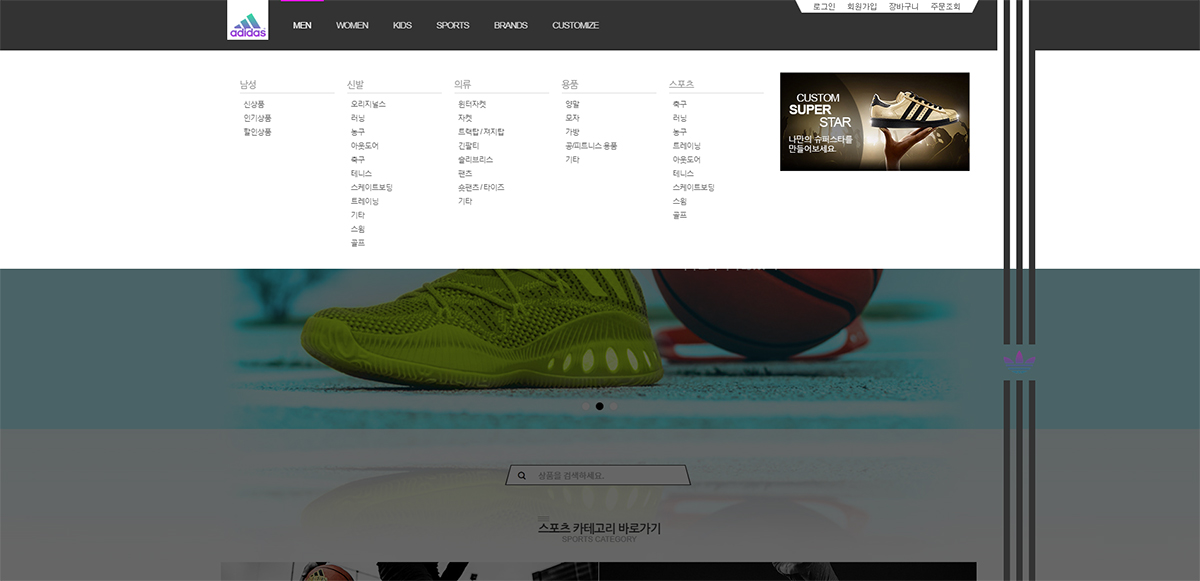Open the 장바구니 cart link
Image resolution: width=1200 pixels, height=581 pixels.
[903, 7]
